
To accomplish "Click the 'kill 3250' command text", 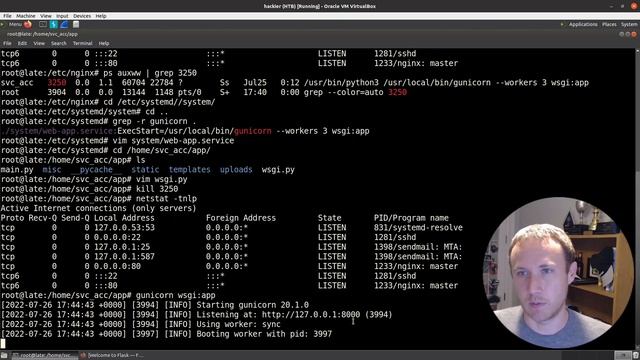I will point(157,189).
